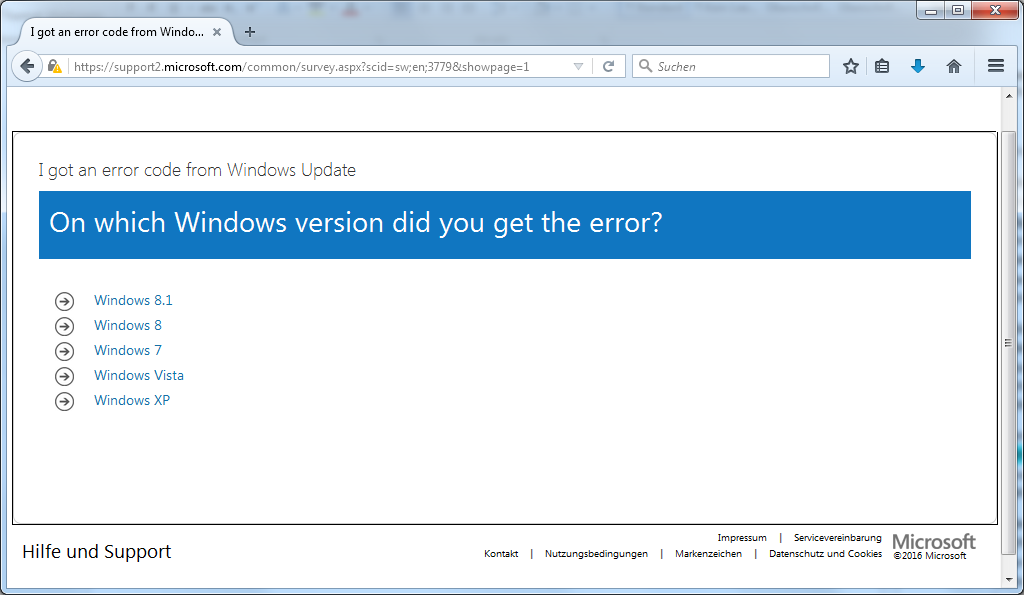Open the Impressum footer link
This screenshot has width=1024, height=595.
click(x=742, y=538)
